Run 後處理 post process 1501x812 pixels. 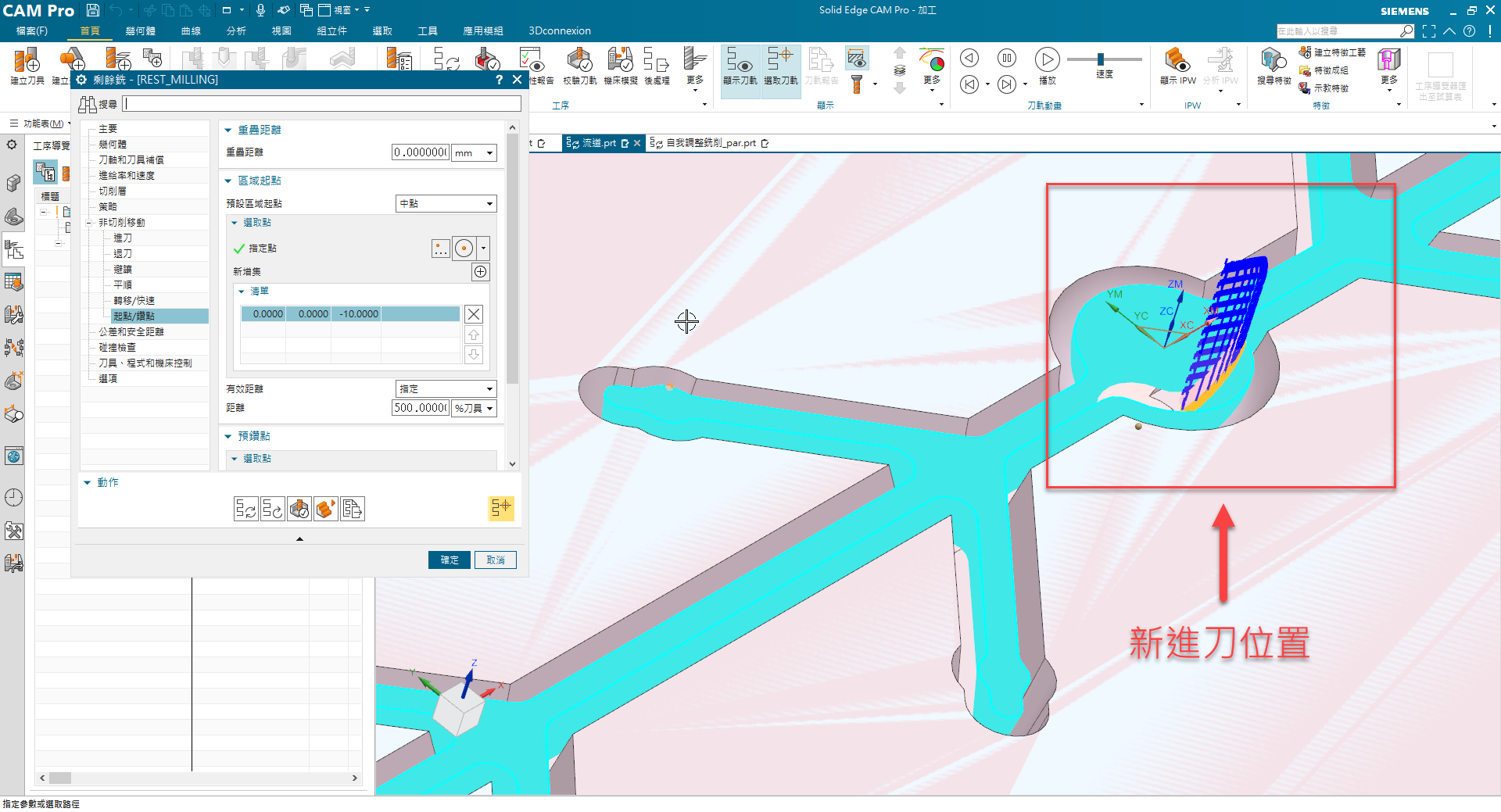click(x=657, y=66)
